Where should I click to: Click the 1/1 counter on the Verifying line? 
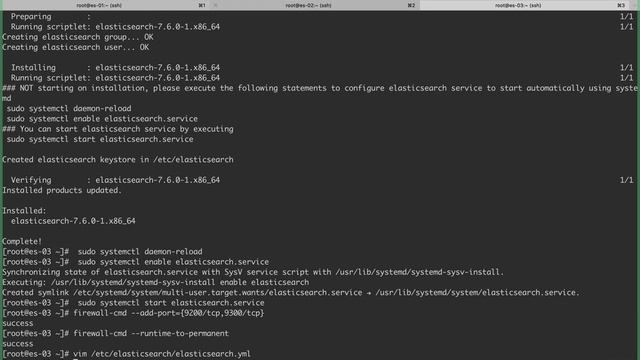[626, 180]
